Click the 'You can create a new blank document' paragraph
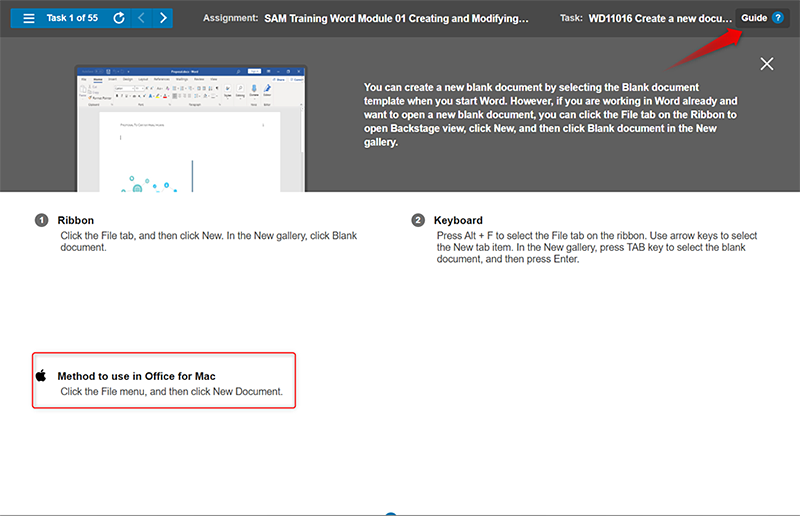800x516 pixels. [x=551, y=115]
